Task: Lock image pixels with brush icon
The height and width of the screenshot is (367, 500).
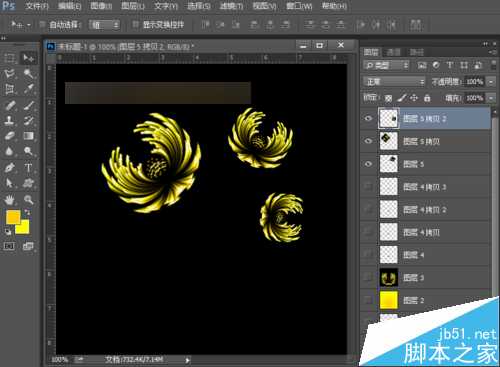Action: [x=402, y=98]
